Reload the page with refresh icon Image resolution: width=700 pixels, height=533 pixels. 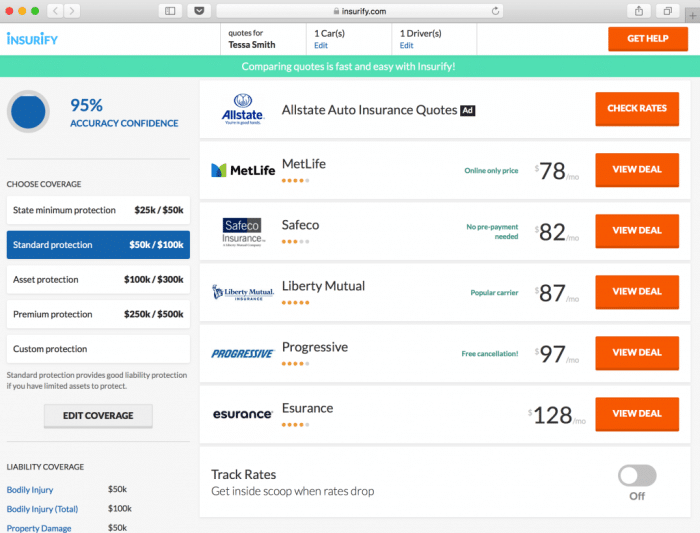point(495,11)
